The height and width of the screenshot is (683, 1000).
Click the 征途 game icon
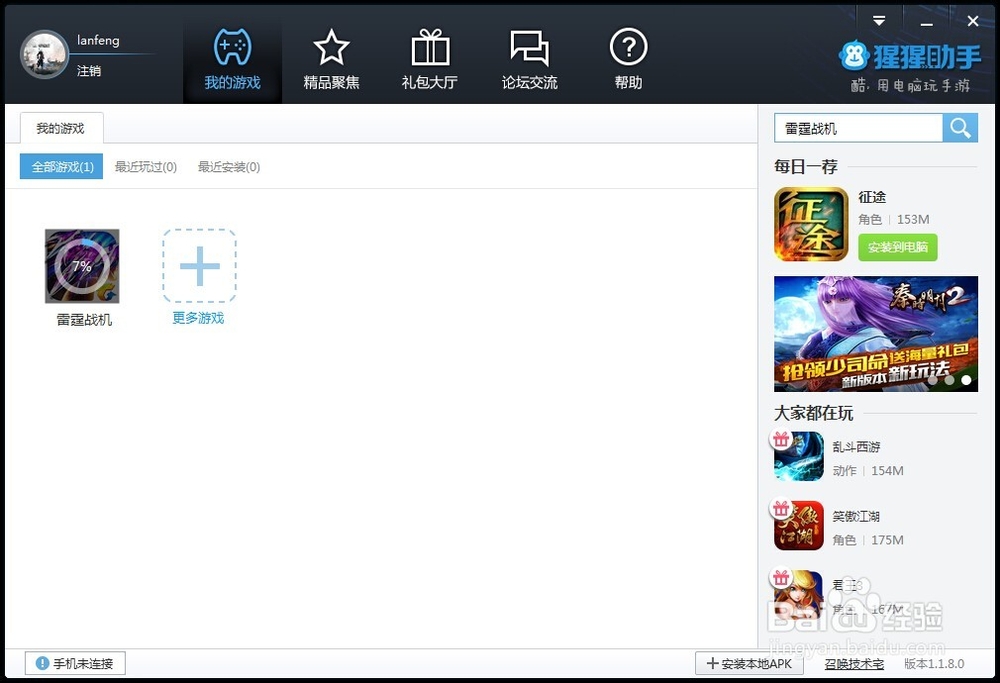[x=811, y=224]
